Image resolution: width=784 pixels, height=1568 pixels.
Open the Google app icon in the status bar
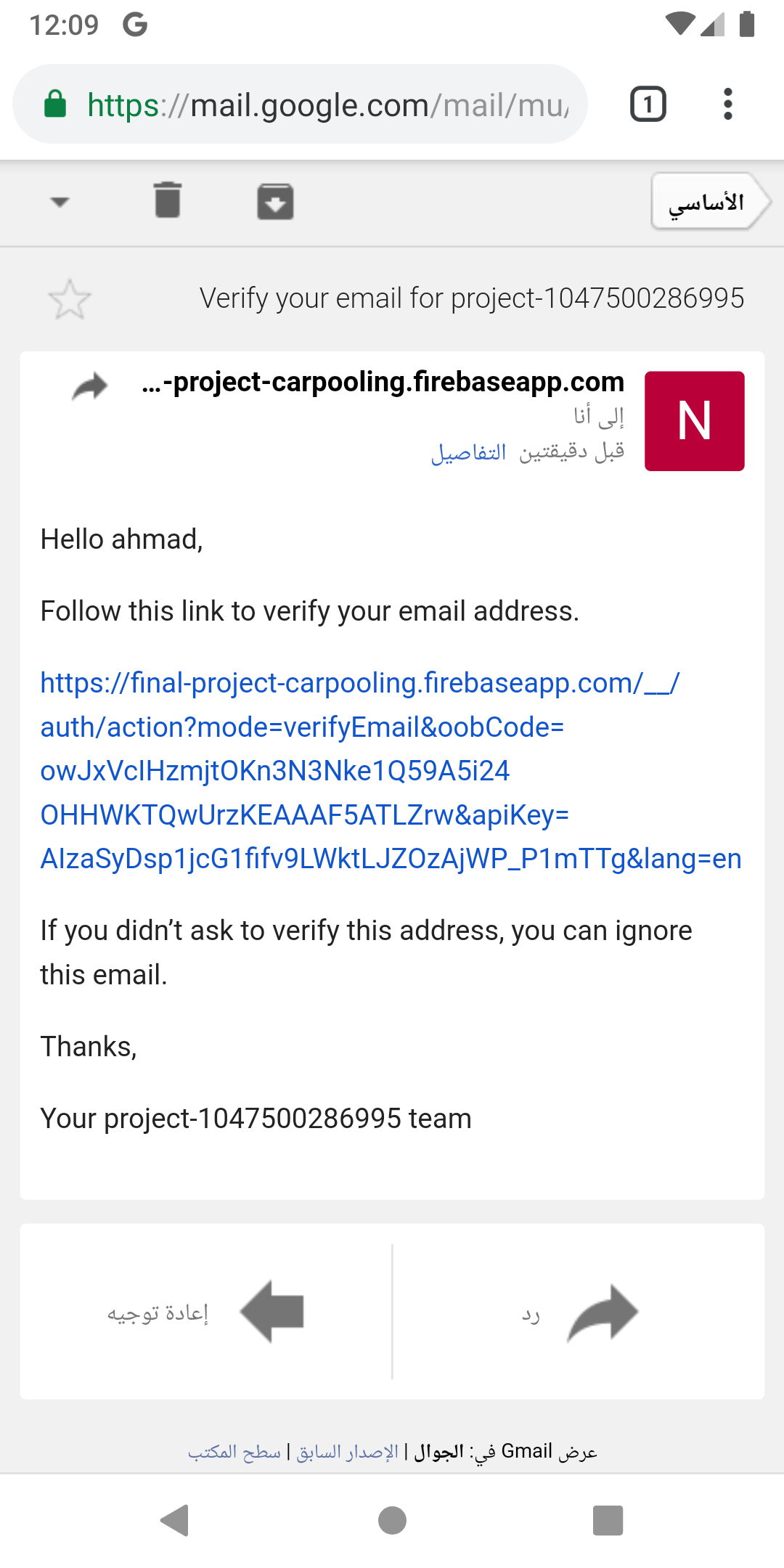[x=134, y=24]
